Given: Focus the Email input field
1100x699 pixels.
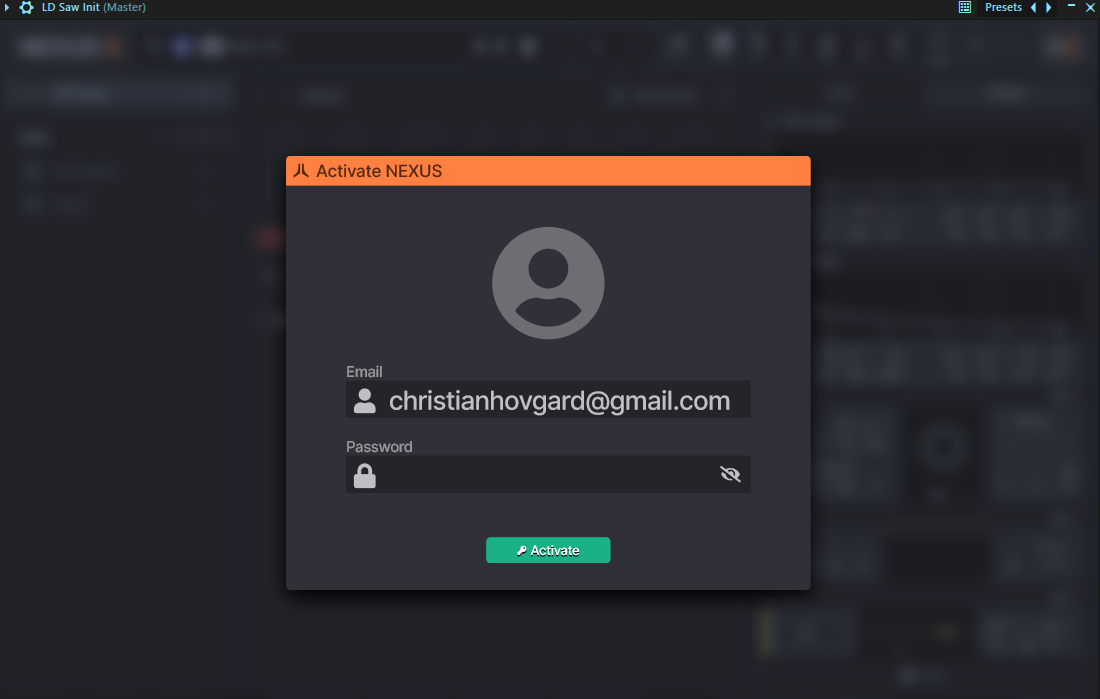Looking at the screenshot, I should click(x=548, y=399).
